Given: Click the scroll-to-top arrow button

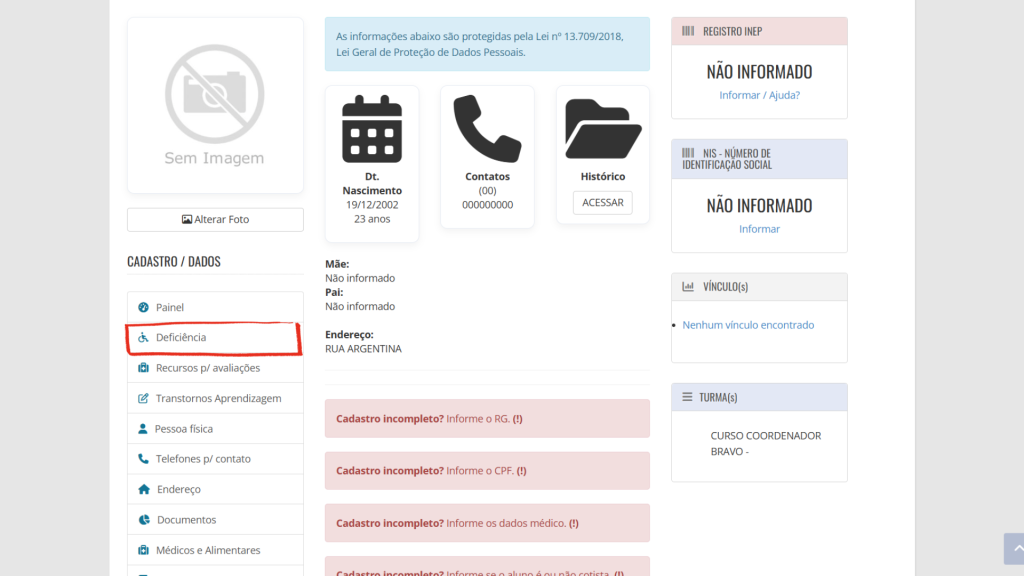Looking at the screenshot, I should 1013,549.
